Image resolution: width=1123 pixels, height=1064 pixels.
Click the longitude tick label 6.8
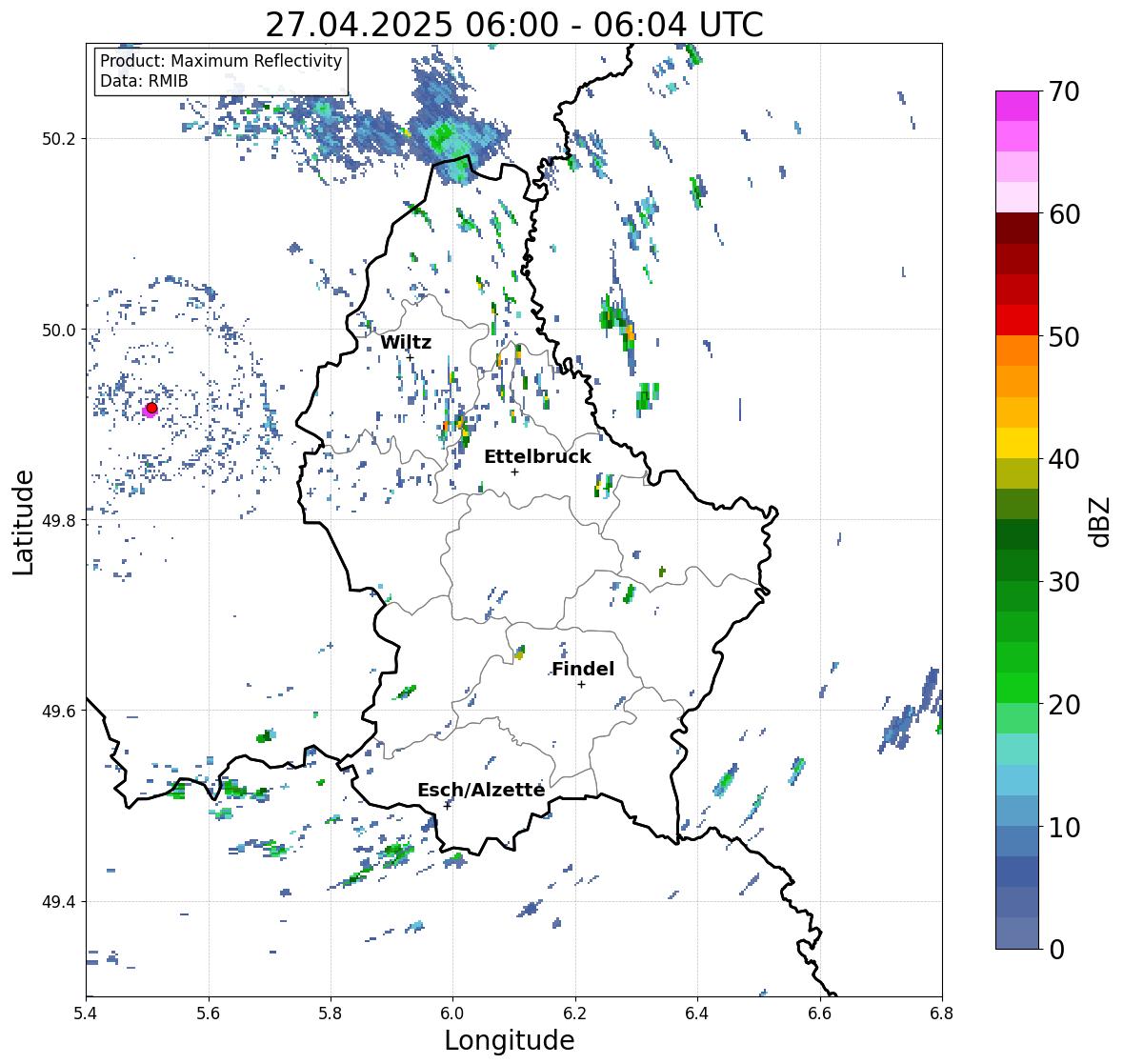click(942, 1013)
